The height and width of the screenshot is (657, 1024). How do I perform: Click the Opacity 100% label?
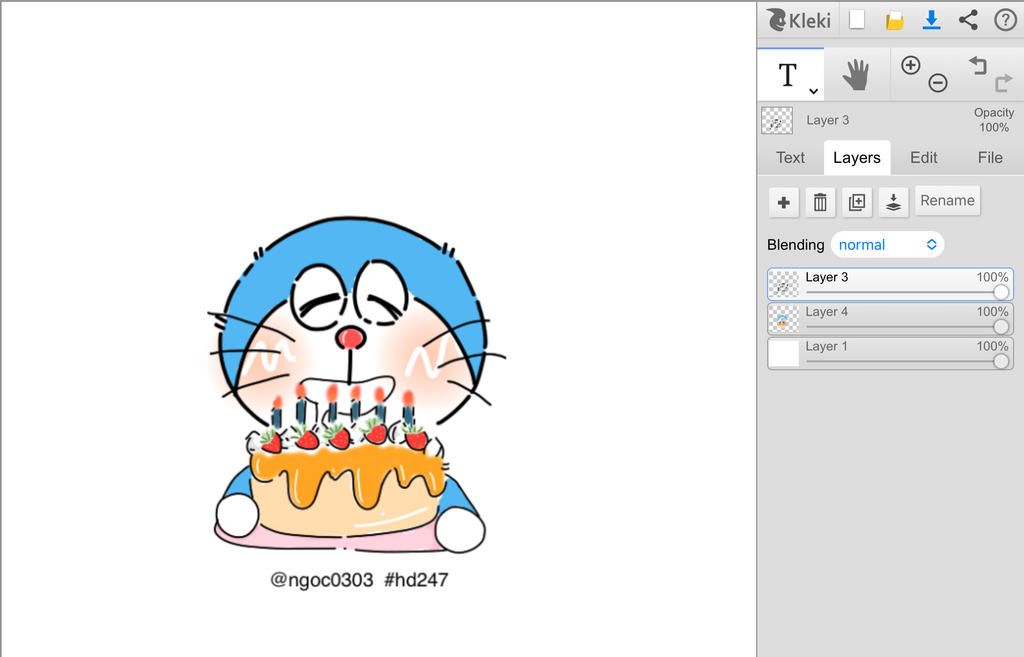[994, 120]
